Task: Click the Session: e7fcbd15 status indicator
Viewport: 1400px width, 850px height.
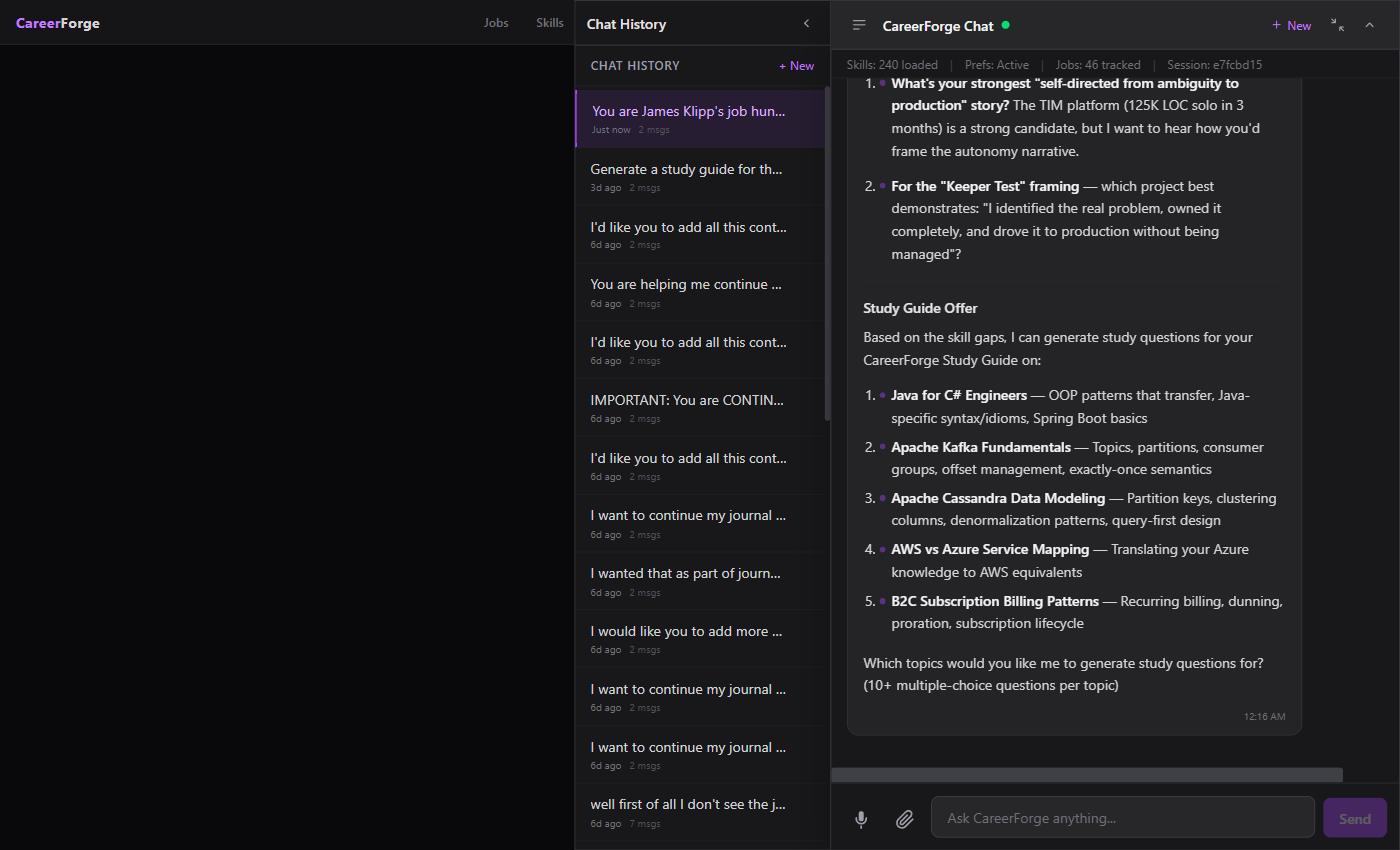Action: pyautogui.click(x=1213, y=64)
